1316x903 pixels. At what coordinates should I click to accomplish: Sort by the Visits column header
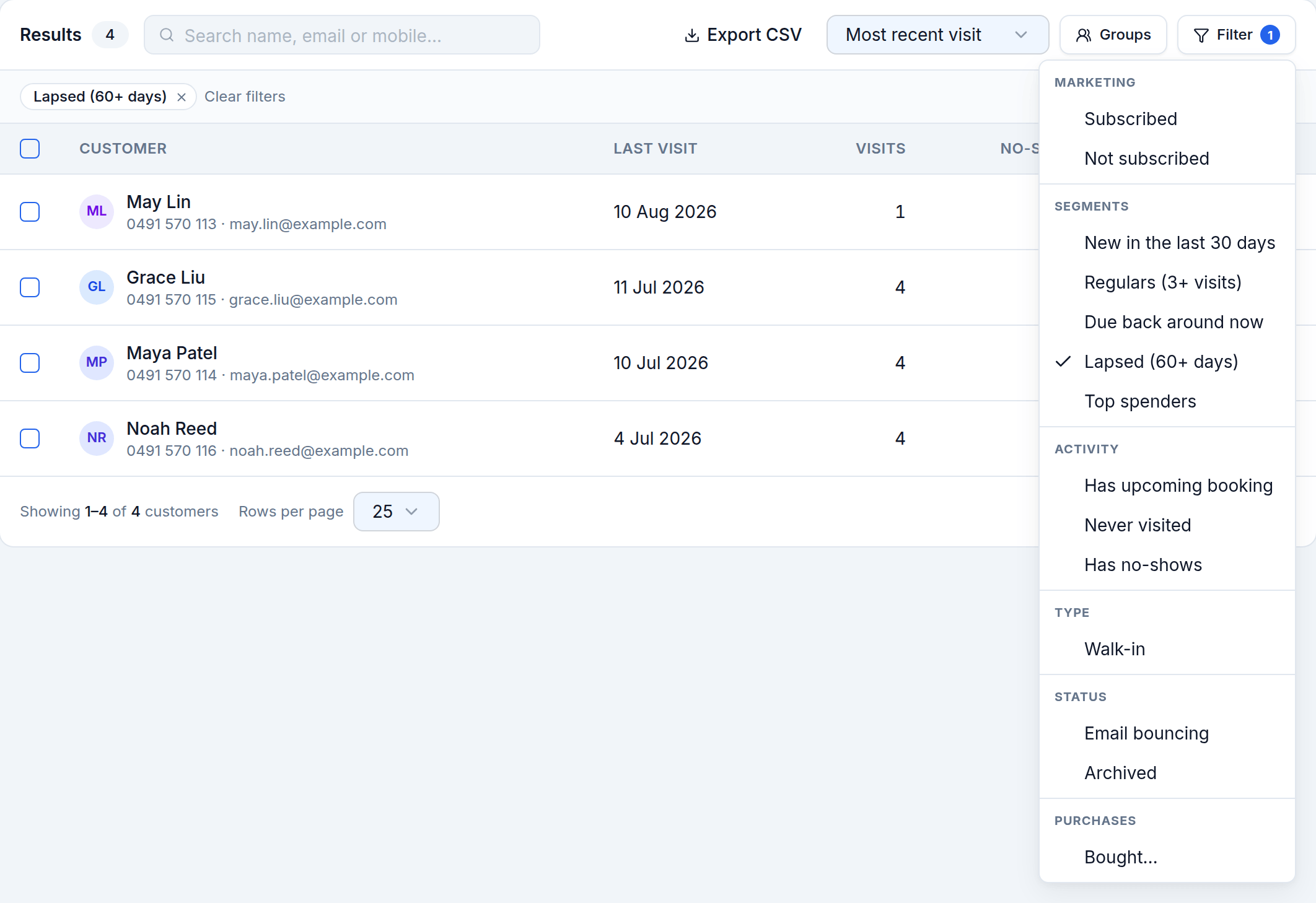click(880, 149)
